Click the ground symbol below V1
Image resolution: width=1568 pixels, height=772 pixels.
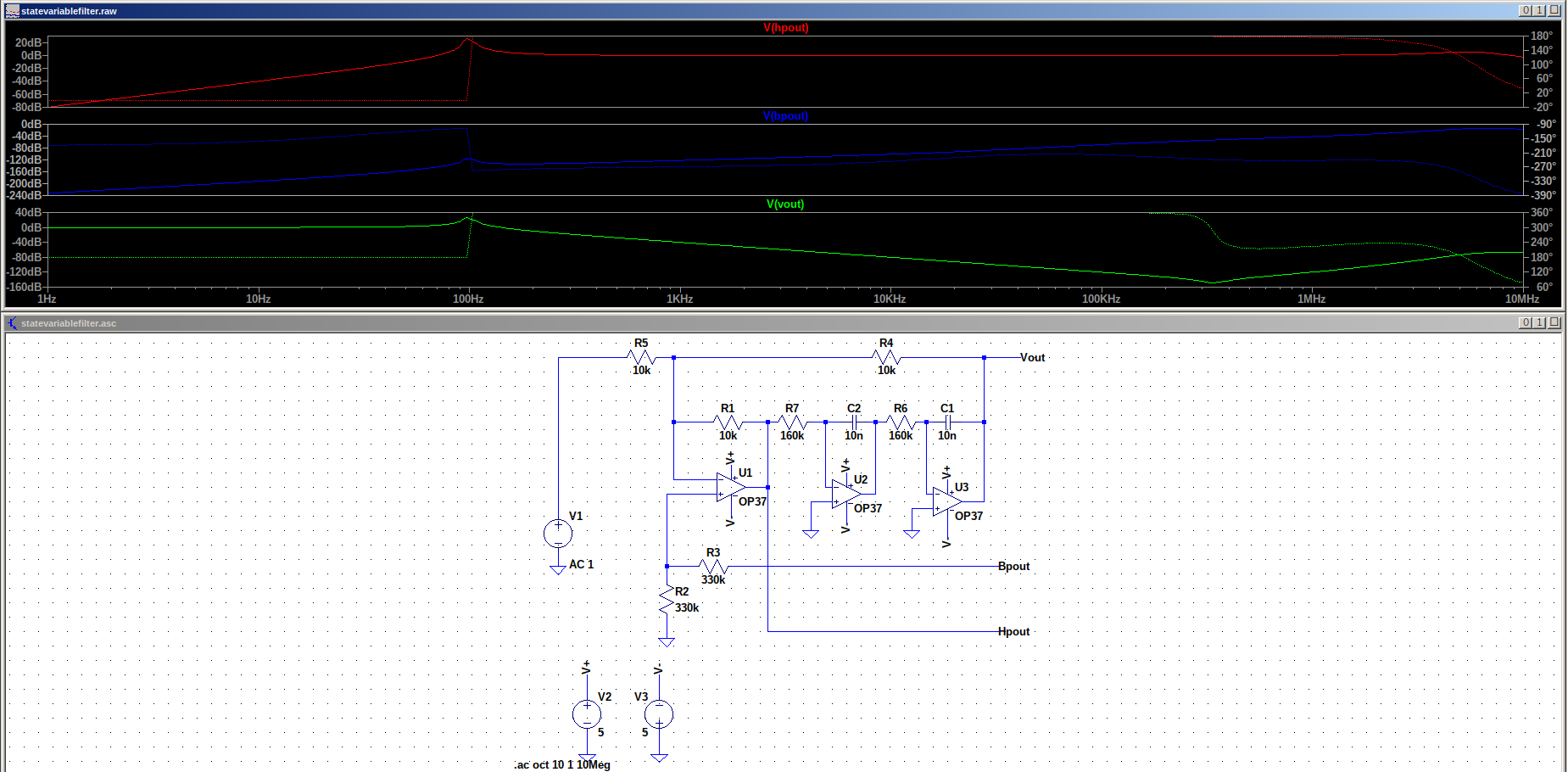pos(558,569)
